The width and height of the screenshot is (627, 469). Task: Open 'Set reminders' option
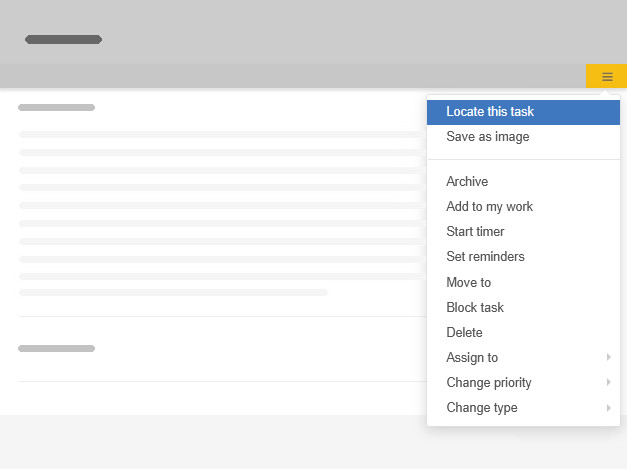[485, 257]
